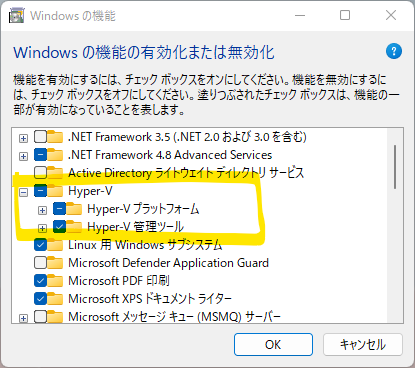
Task: Expand the Hyper-V 管理ツール node
Action: point(42,228)
